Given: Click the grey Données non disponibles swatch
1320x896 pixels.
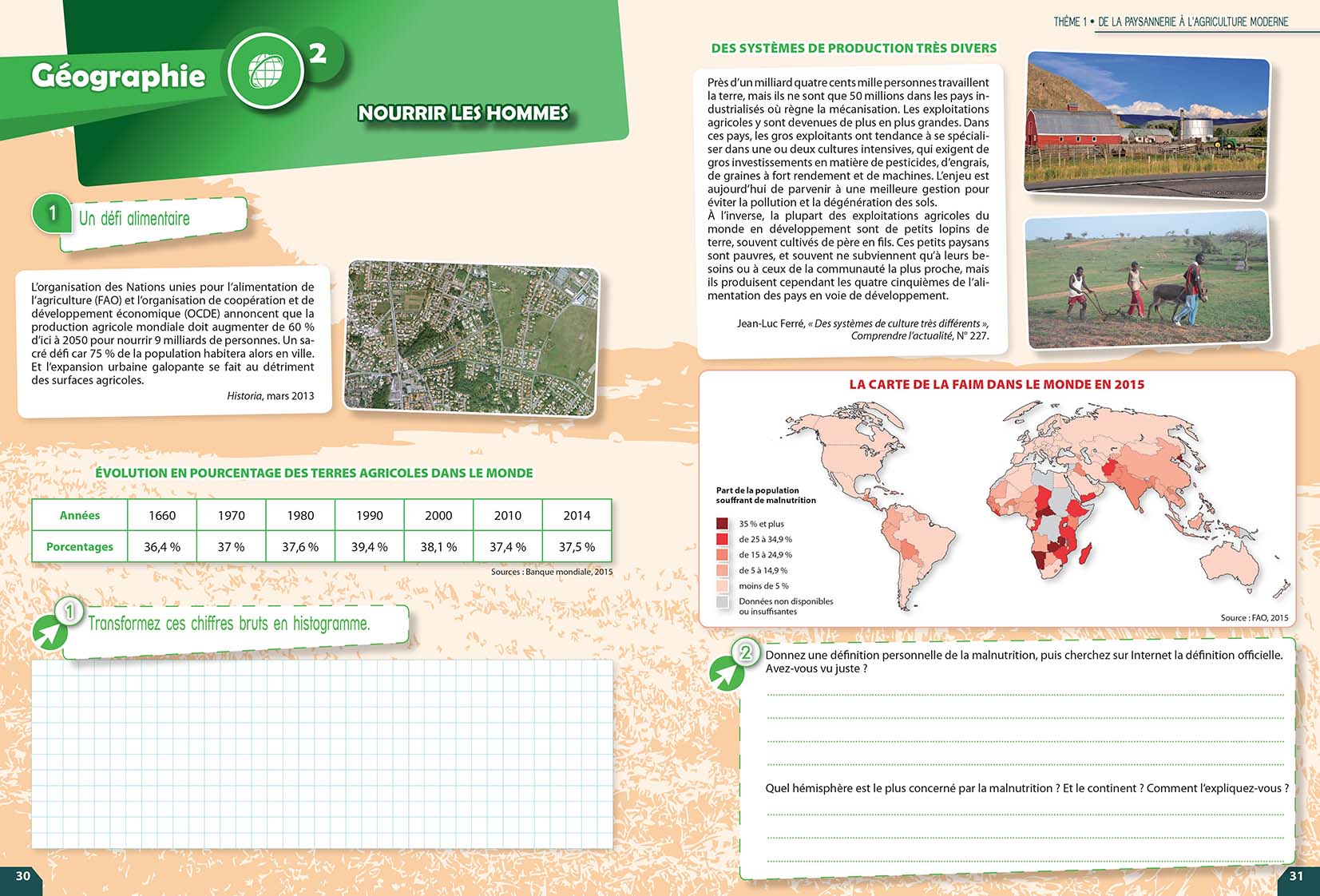Looking at the screenshot, I should (722, 601).
